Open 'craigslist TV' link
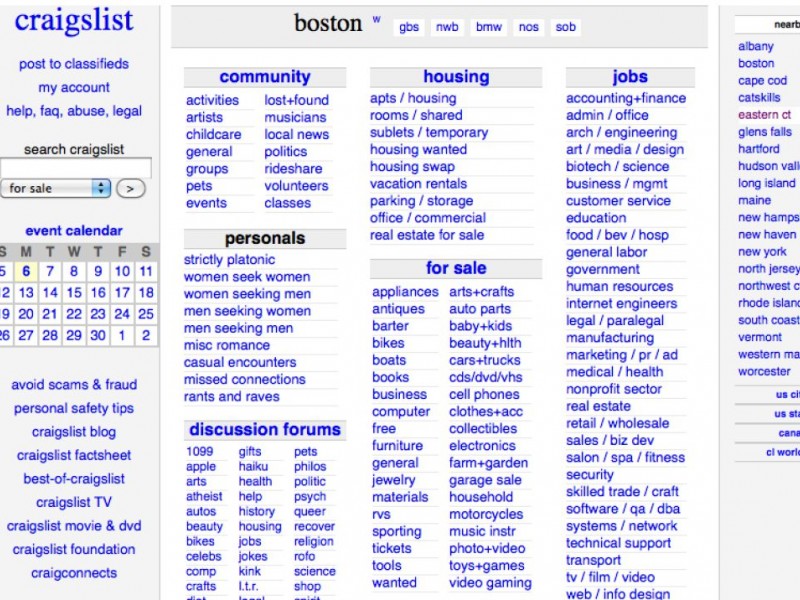Viewport: 800px width, 600px height. 74,503
